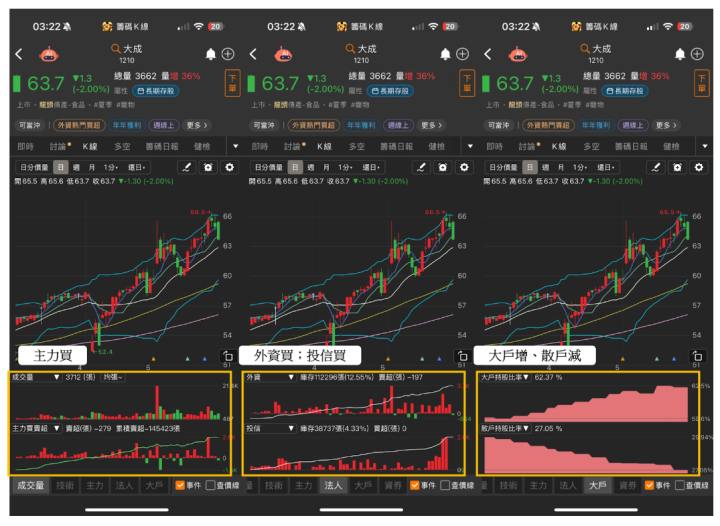Tap alarm clock icon in 外資買;投信買 screen
720x526 pixels.
[x=443, y=168]
